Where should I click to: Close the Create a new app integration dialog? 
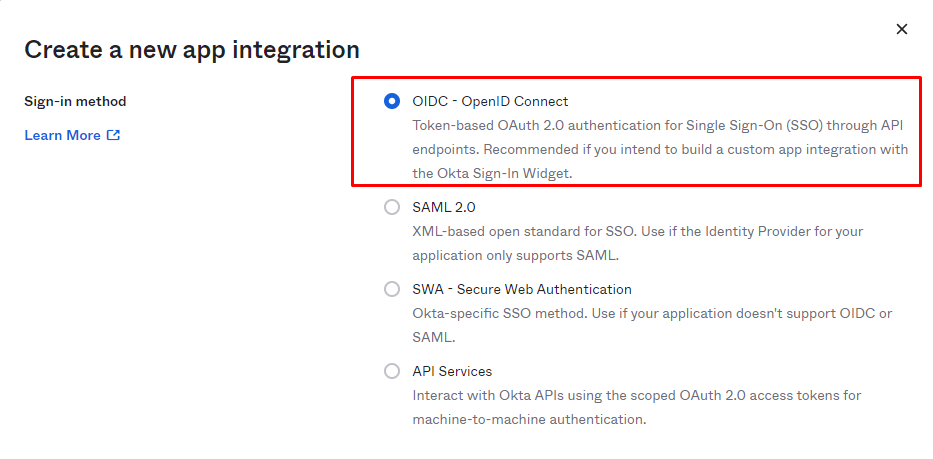point(902,29)
